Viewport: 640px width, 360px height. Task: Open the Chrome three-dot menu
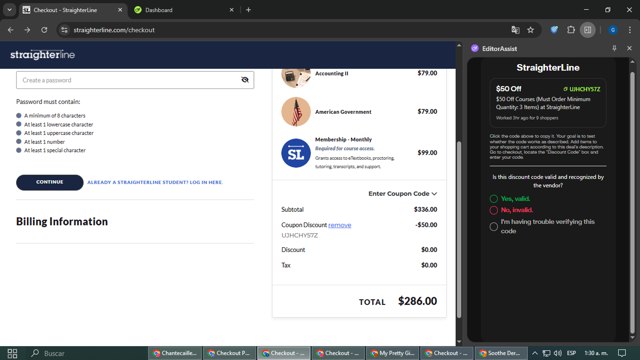[x=630, y=30]
